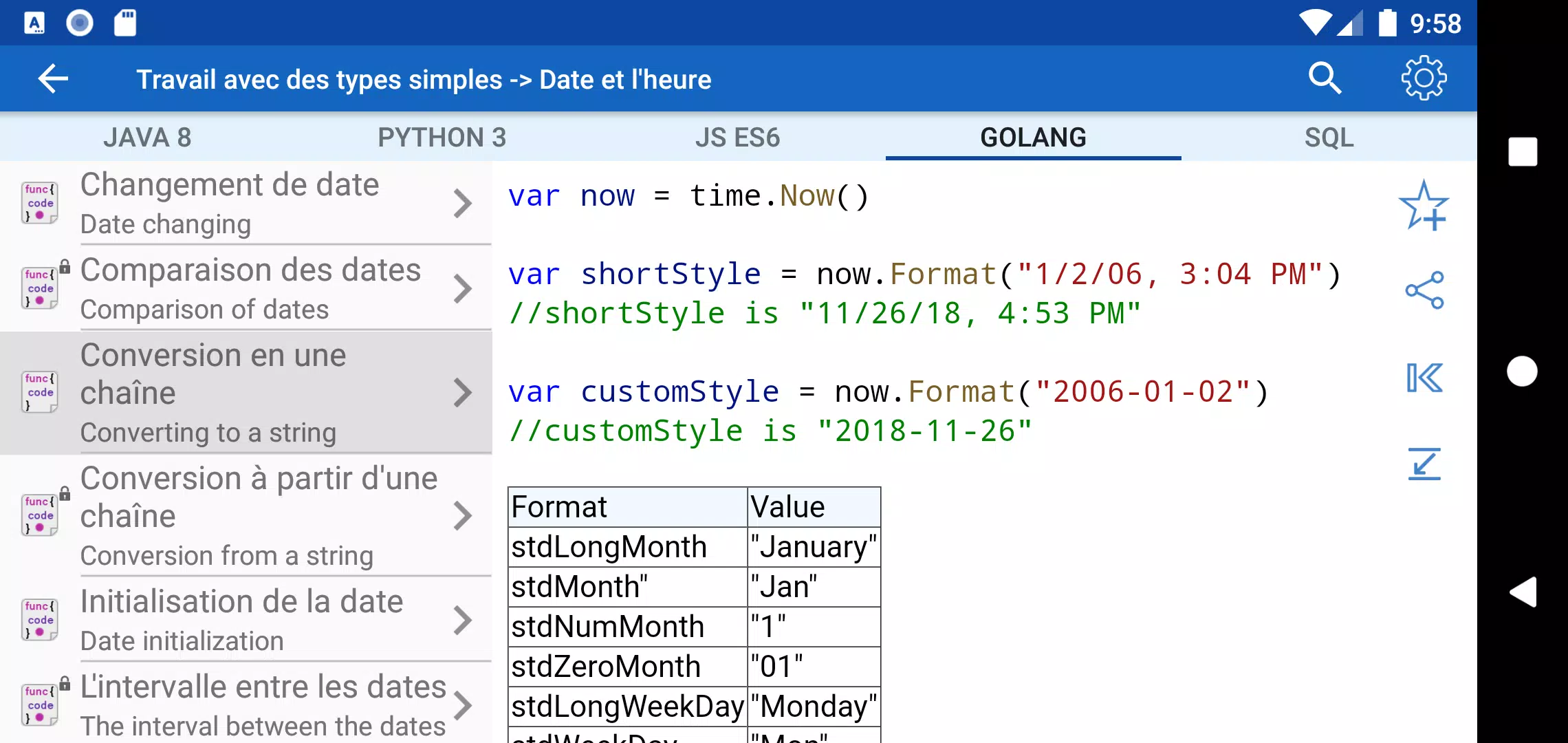This screenshot has width=1568, height=743.
Task: Tap the '//customStyle is' comment line
Action: (x=770, y=431)
